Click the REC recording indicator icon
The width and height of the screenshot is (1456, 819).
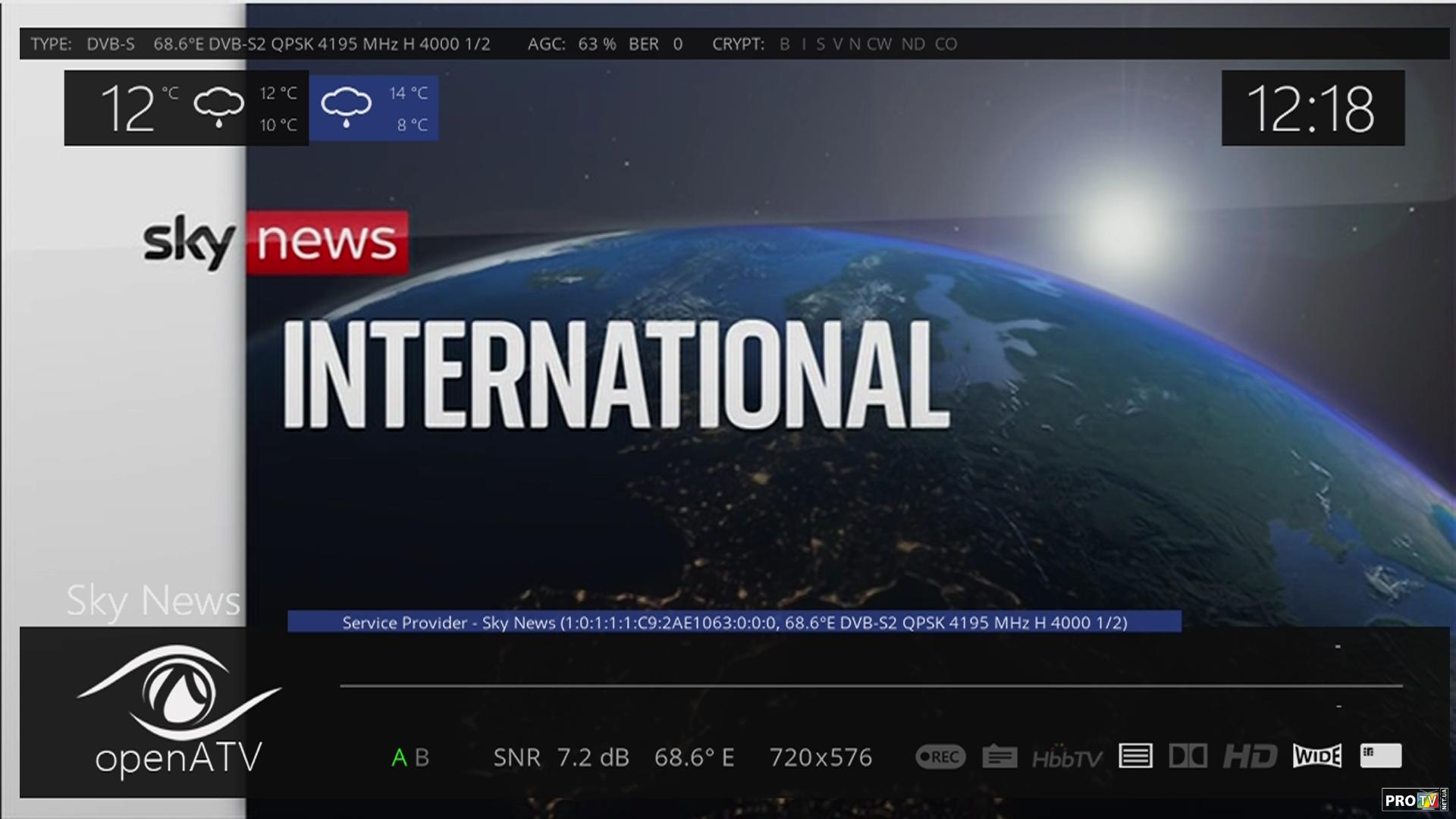[940, 757]
